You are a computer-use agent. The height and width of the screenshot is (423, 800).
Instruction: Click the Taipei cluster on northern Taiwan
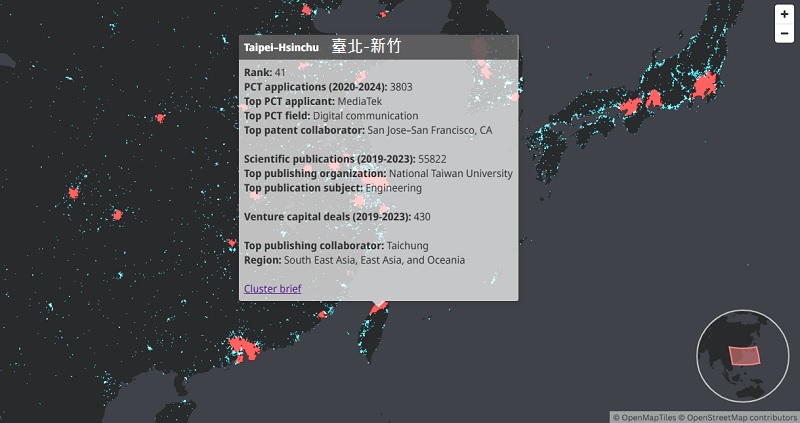pos(378,309)
